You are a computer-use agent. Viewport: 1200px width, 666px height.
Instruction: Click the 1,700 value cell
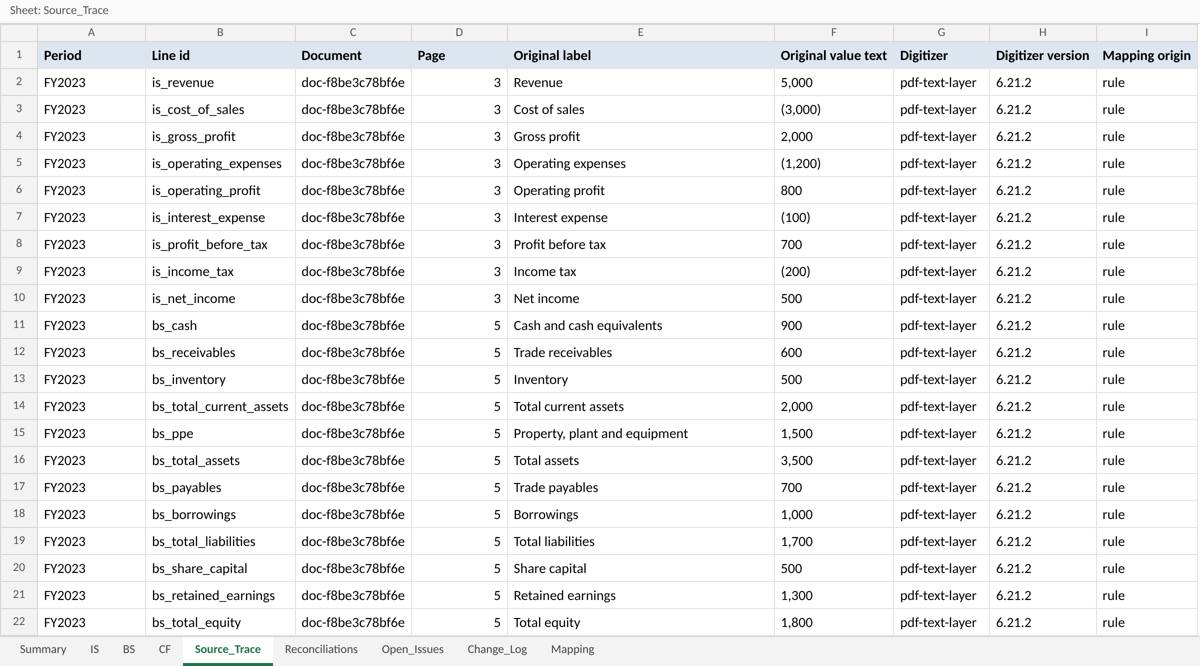834,541
